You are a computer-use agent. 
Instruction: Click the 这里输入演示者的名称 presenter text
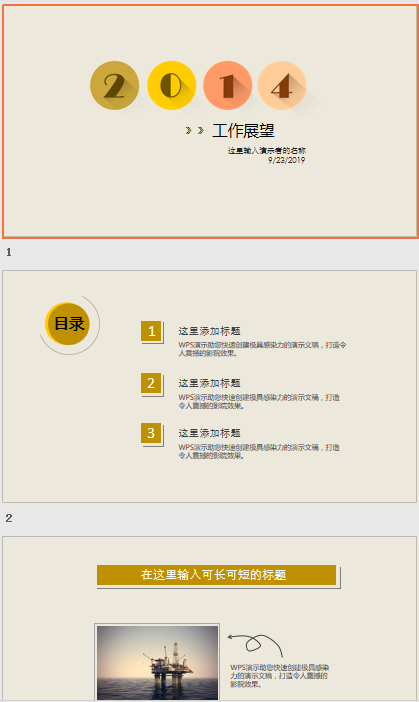click(x=267, y=150)
